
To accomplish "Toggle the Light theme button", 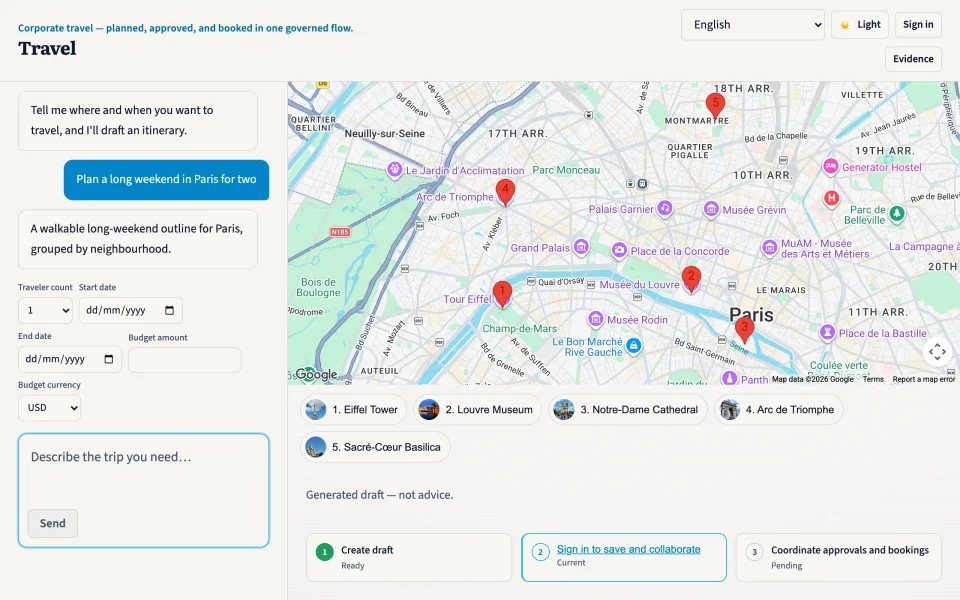I will (860, 24).
